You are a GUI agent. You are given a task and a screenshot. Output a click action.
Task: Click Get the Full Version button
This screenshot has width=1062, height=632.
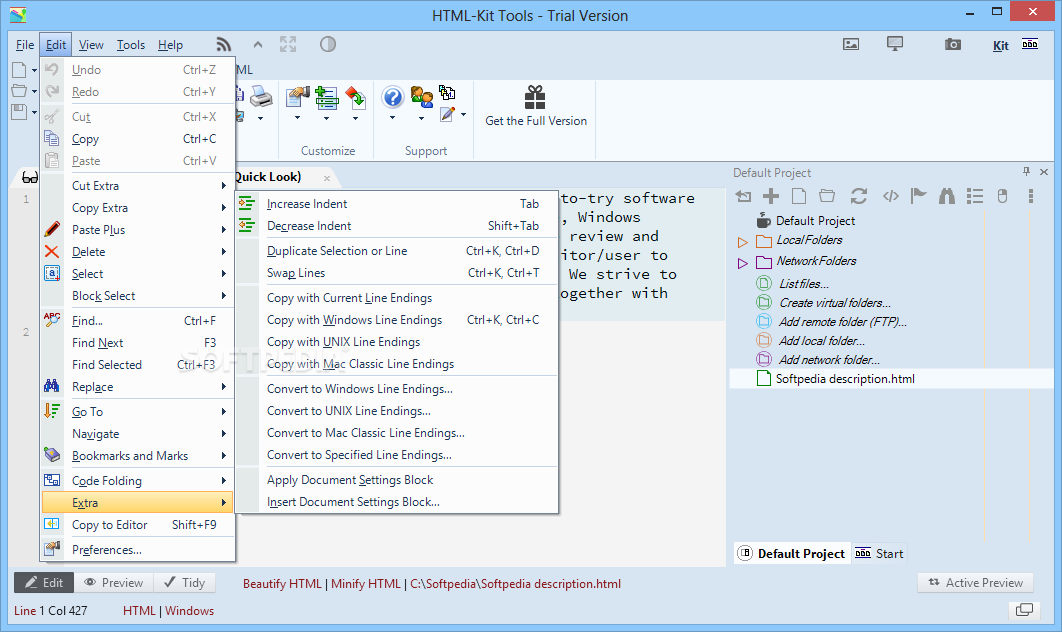pyautogui.click(x=536, y=107)
